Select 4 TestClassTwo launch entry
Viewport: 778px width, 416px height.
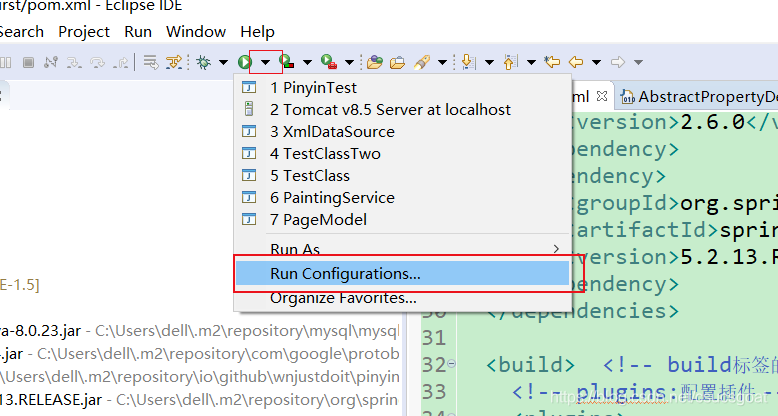(402, 153)
